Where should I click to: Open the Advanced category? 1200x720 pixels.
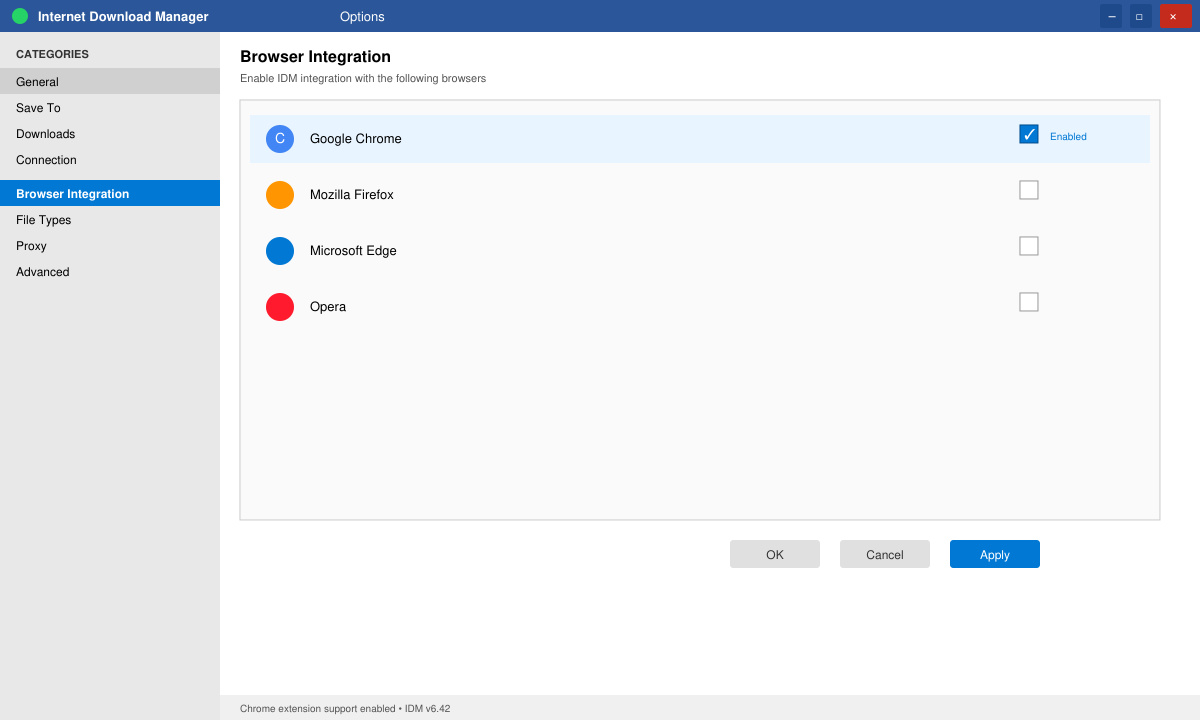[x=110, y=272]
